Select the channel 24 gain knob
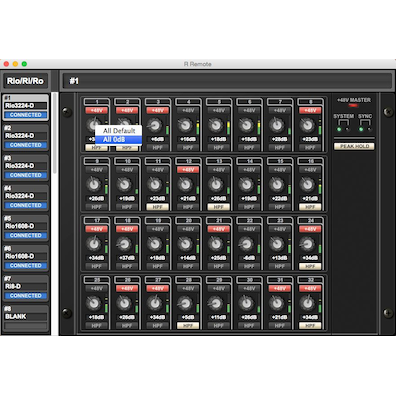396x396 pixels. tap(307, 244)
